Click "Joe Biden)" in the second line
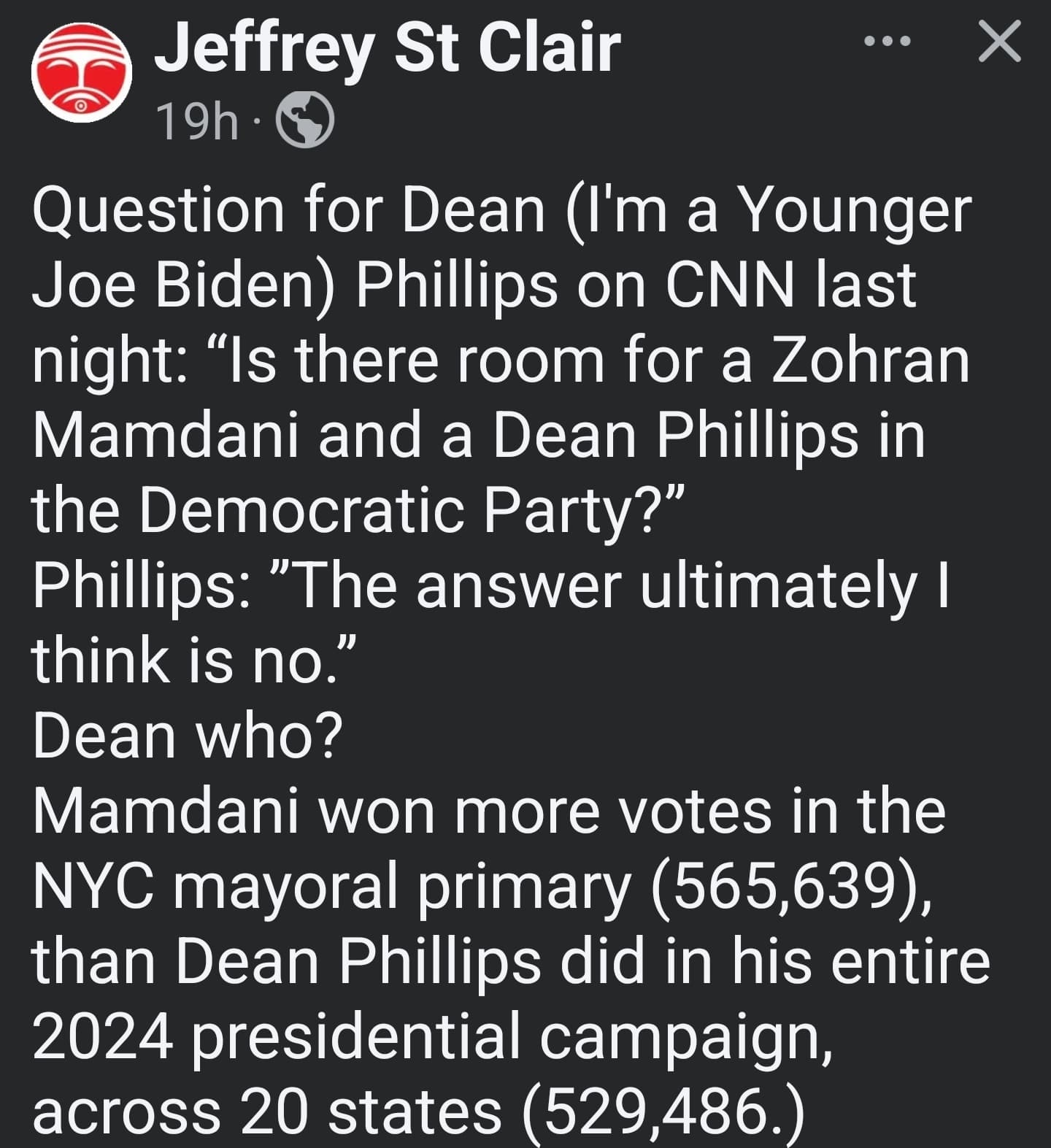The image size is (1051, 1148). coord(183,285)
